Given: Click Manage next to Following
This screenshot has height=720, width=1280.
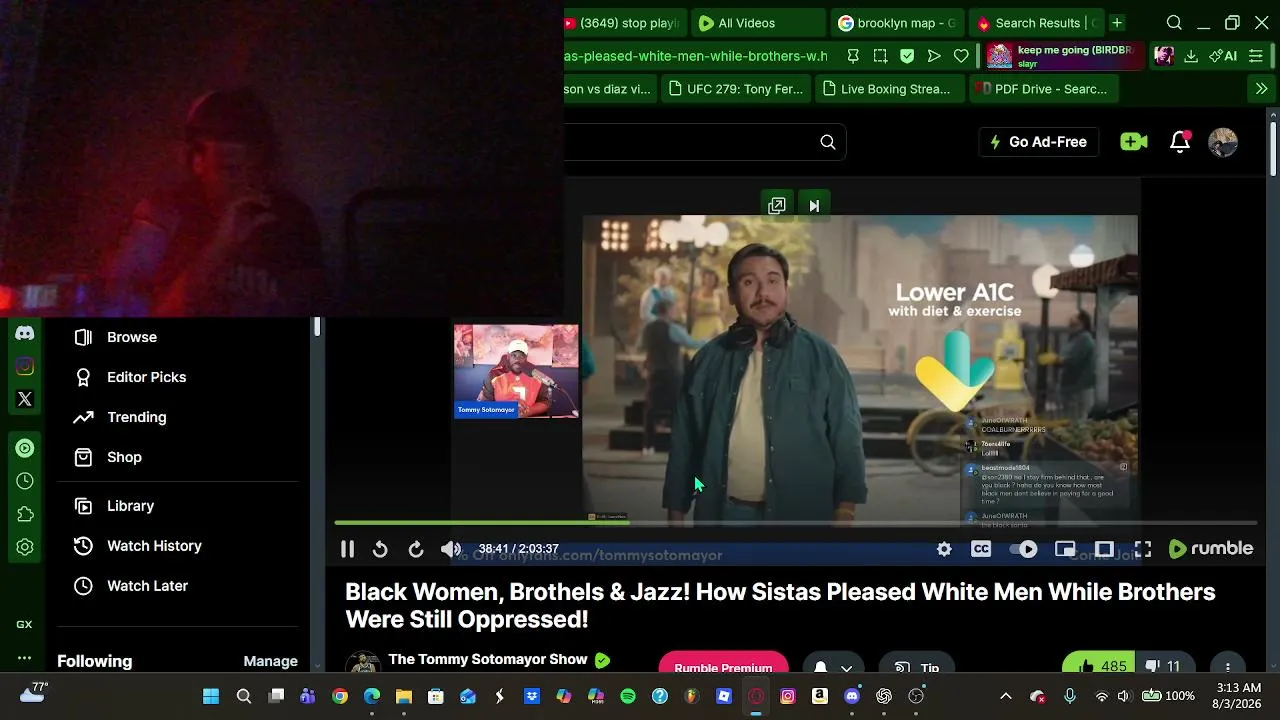Looking at the screenshot, I should (270, 661).
